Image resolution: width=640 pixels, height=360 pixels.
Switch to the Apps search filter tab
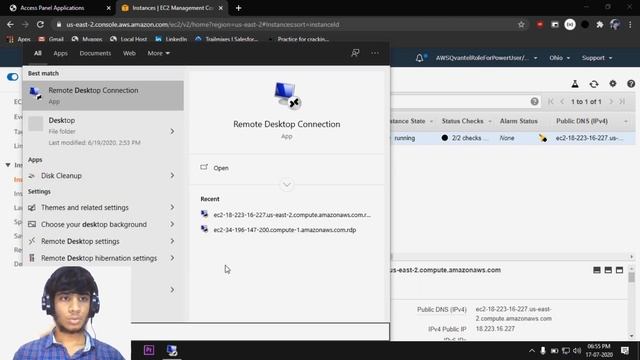click(60, 53)
